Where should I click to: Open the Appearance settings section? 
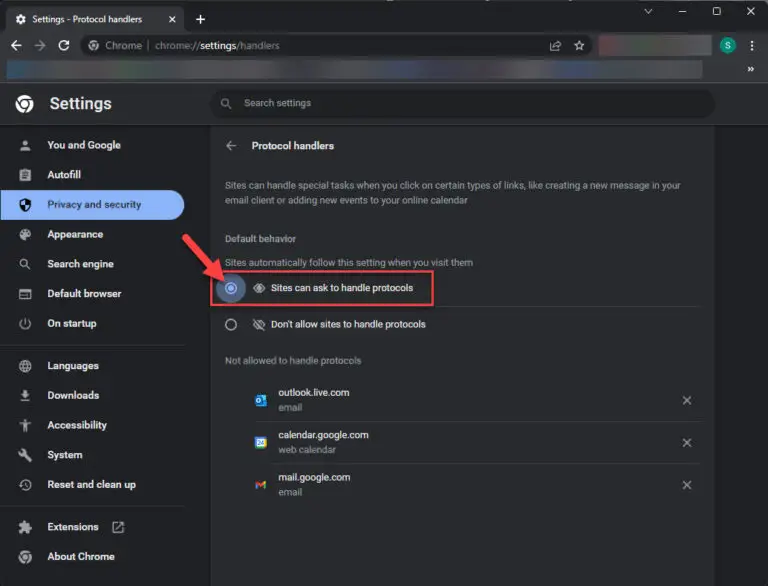(75, 234)
